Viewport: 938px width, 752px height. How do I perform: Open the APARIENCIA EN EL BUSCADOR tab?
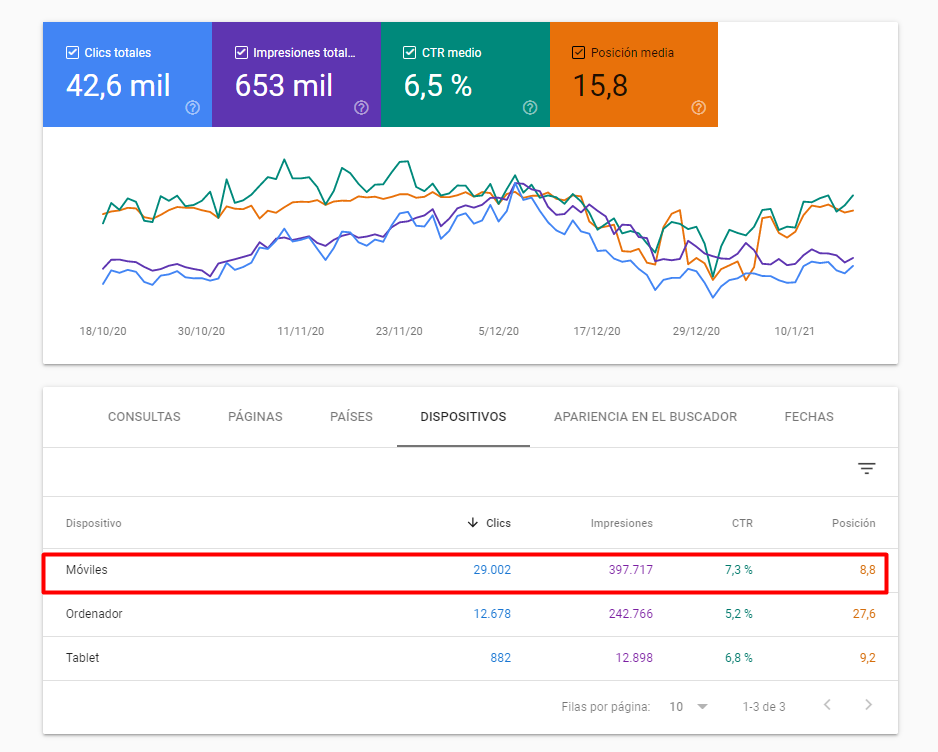645,417
